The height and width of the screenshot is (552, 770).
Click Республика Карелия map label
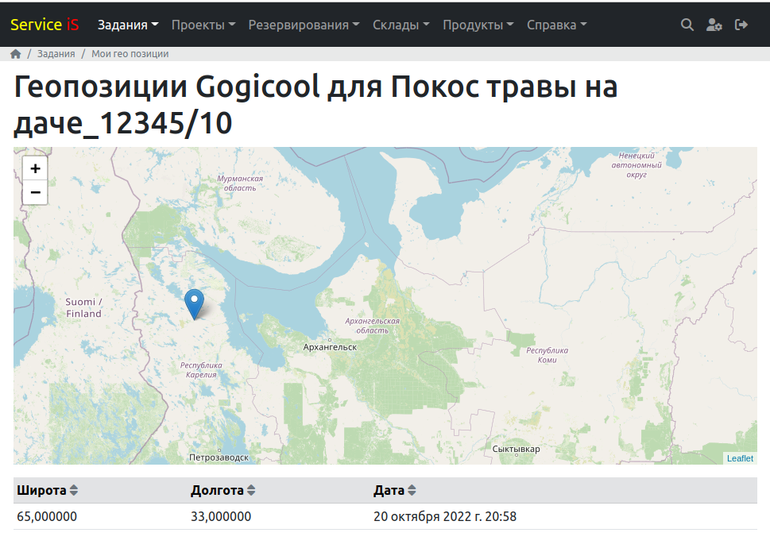[x=201, y=370]
